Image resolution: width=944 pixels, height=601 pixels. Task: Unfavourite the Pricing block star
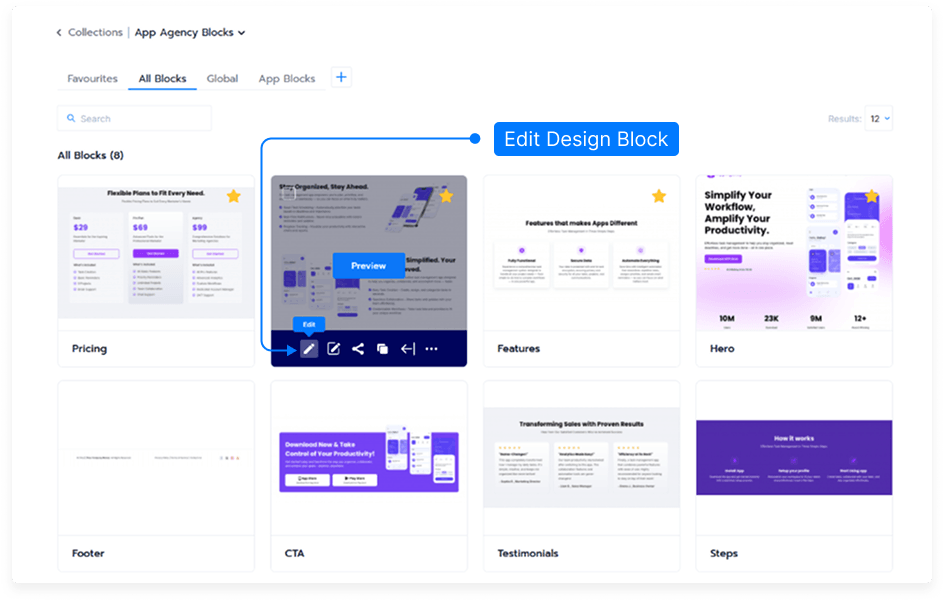click(x=233, y=196)
